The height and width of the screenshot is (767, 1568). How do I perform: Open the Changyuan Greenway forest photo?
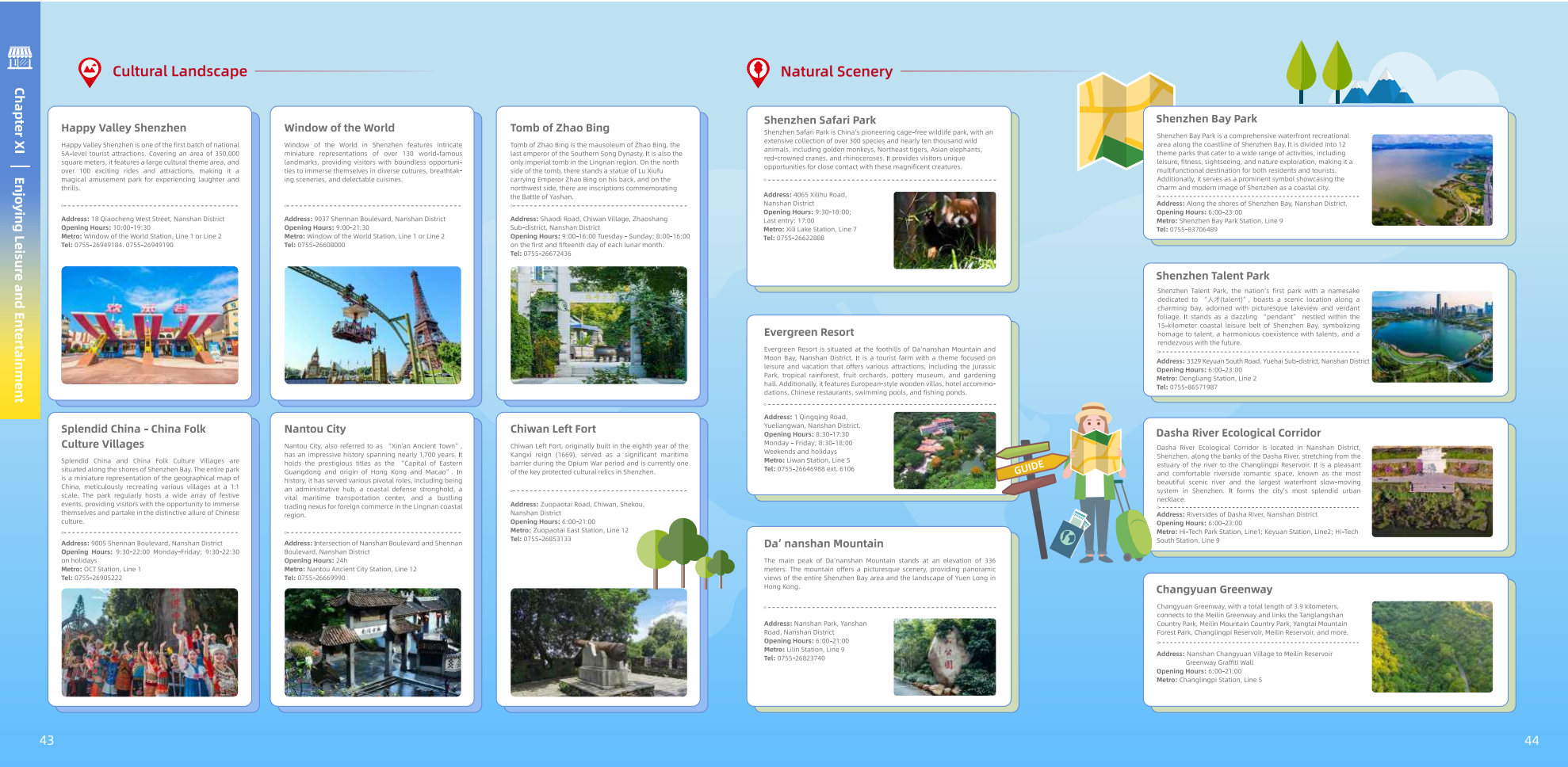[1432, 647]
